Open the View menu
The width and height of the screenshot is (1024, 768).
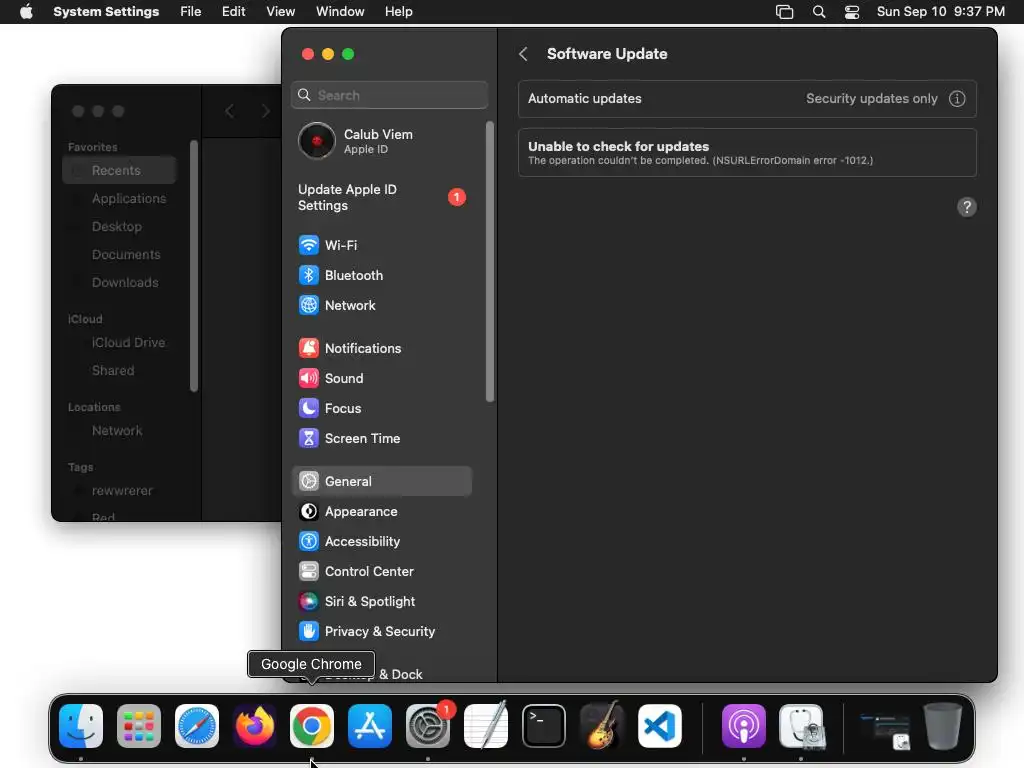pos(280,12)
